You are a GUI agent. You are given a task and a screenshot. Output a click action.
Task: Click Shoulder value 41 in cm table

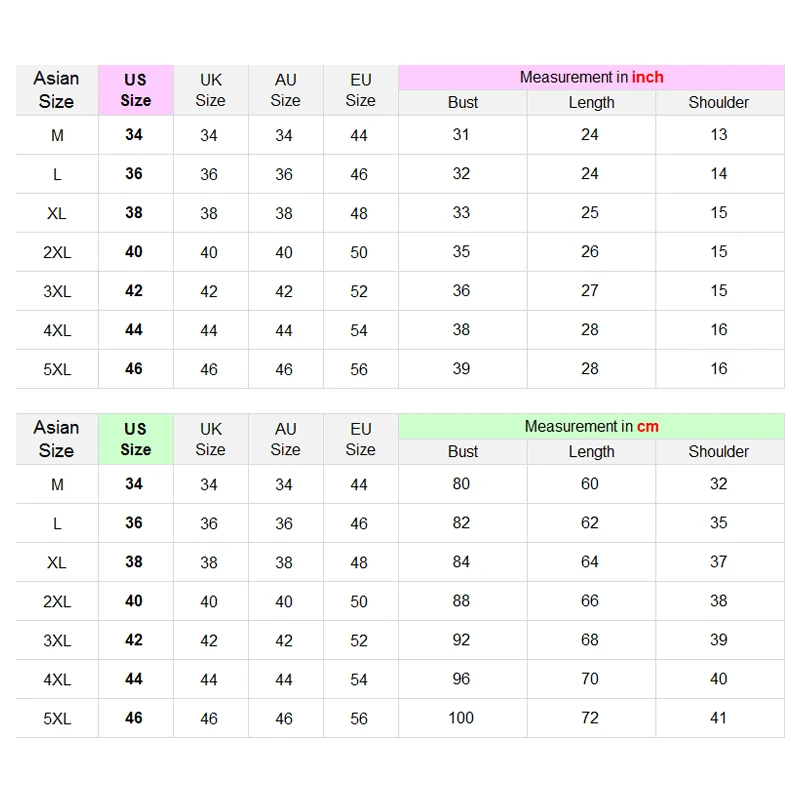pos(719,718)
